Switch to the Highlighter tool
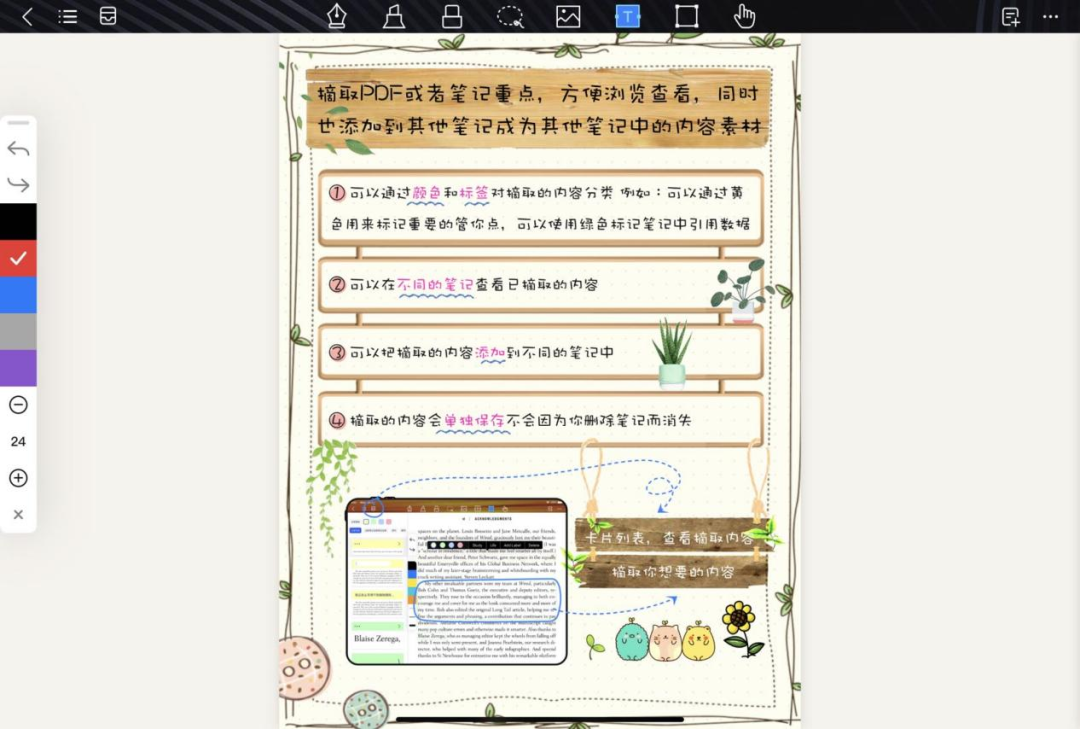Viewport: 1080px width, 729px height. 394,16
